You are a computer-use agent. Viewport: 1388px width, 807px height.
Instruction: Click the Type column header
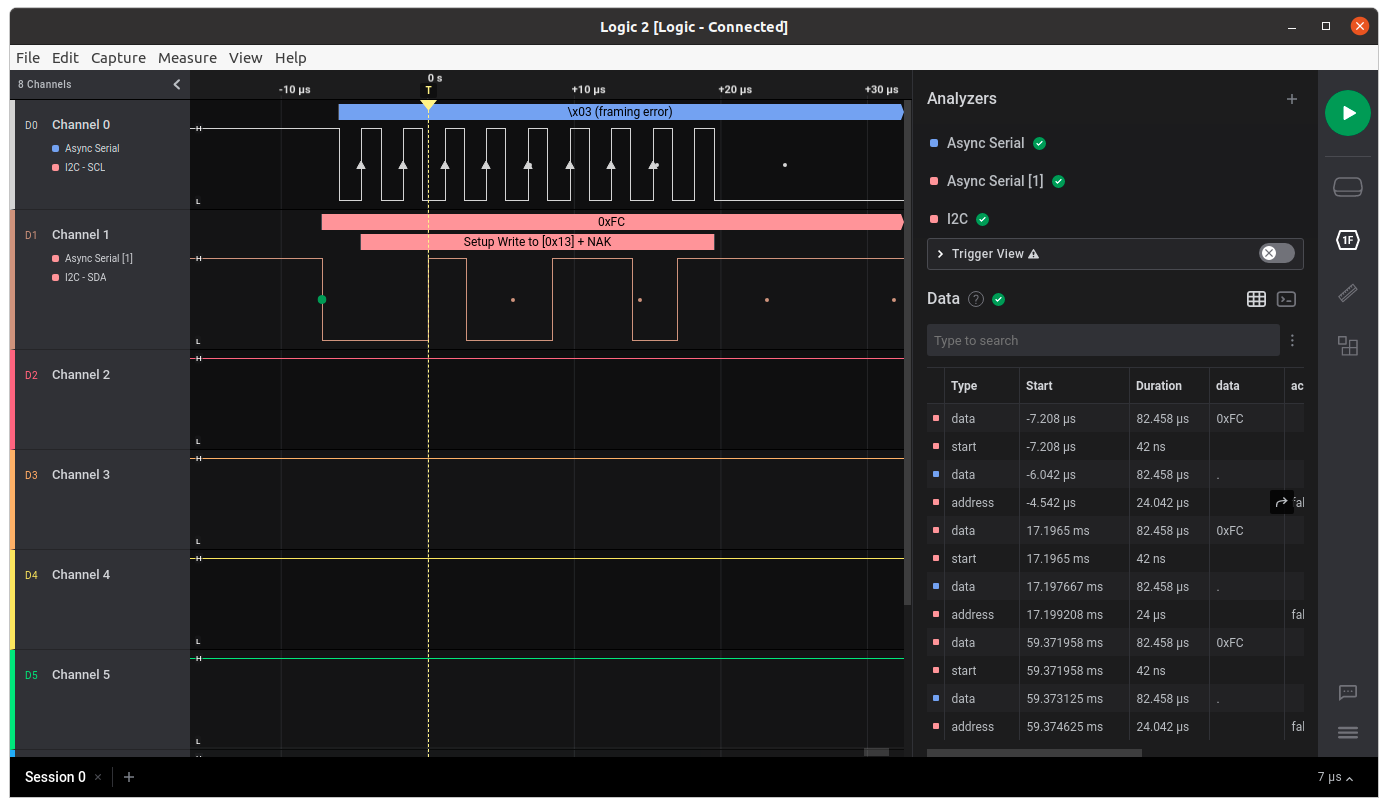pyautogui.click(x=964, y=386)
